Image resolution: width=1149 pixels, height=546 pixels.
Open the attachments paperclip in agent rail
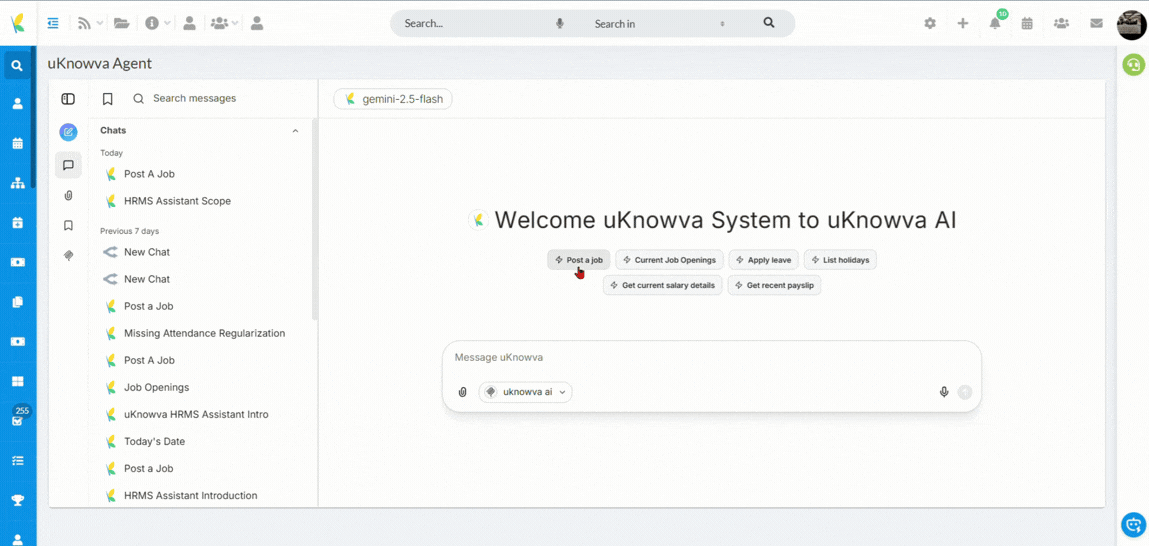pyautogui.click(x=68, y=195)
